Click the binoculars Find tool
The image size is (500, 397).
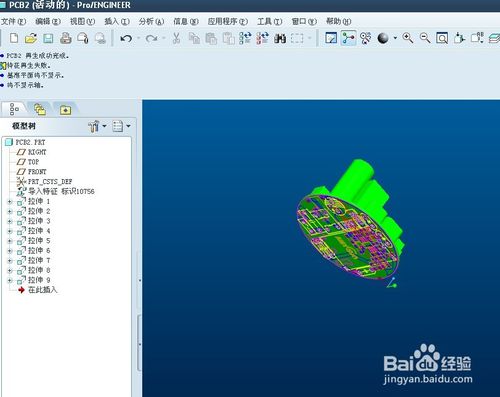(280, 38)
